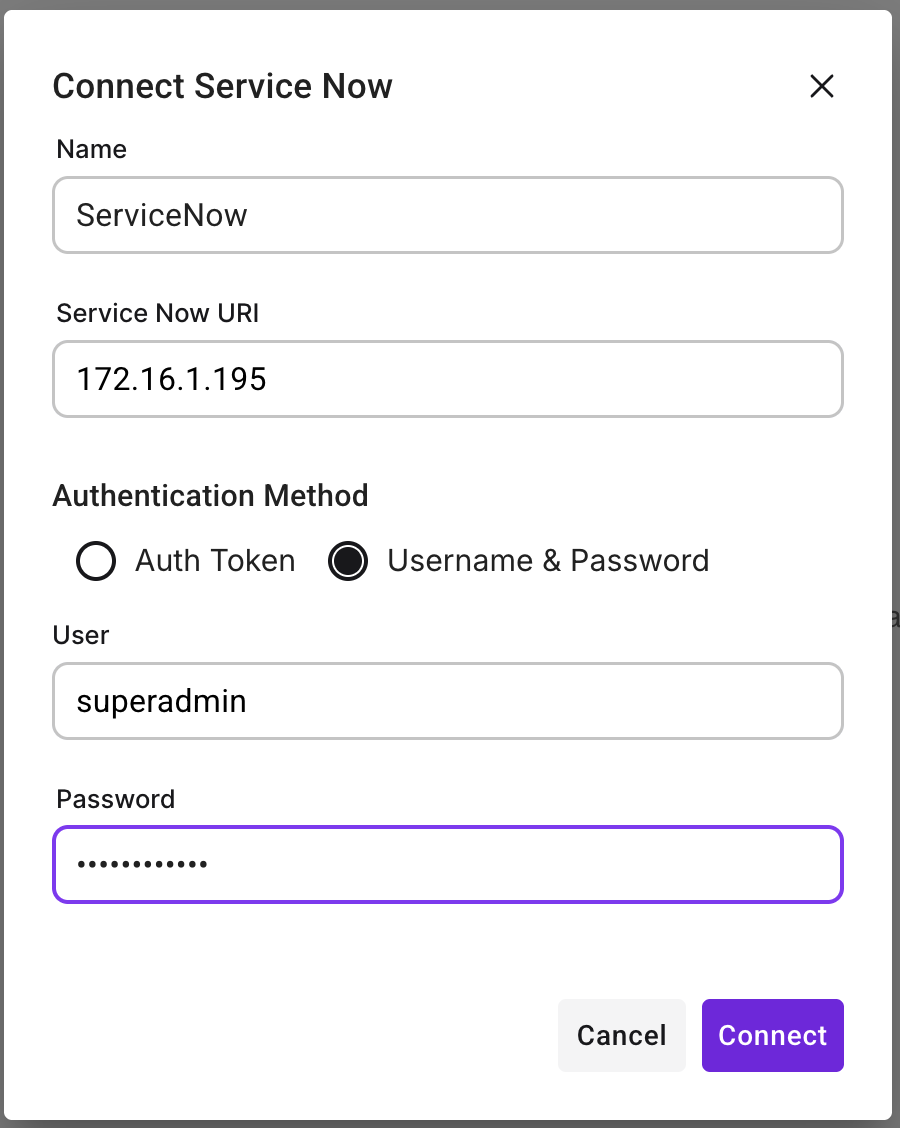Place cursor on the 172.16.1.195 address text
Screen dimensions: 900x1128
pyautogui.click(x=171, y=380)
